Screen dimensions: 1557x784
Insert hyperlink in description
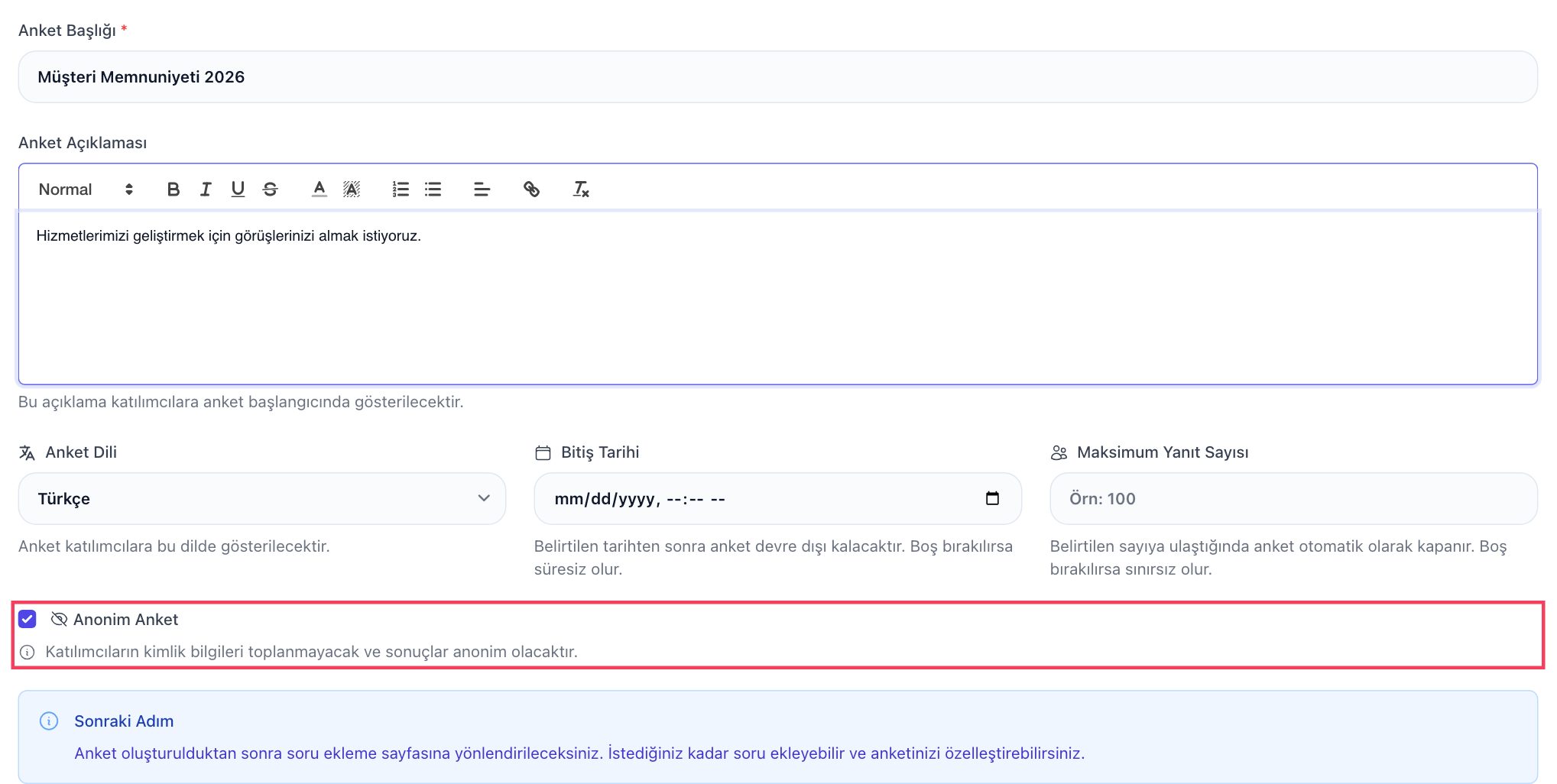pyautogui.click(x=531, y=189)
